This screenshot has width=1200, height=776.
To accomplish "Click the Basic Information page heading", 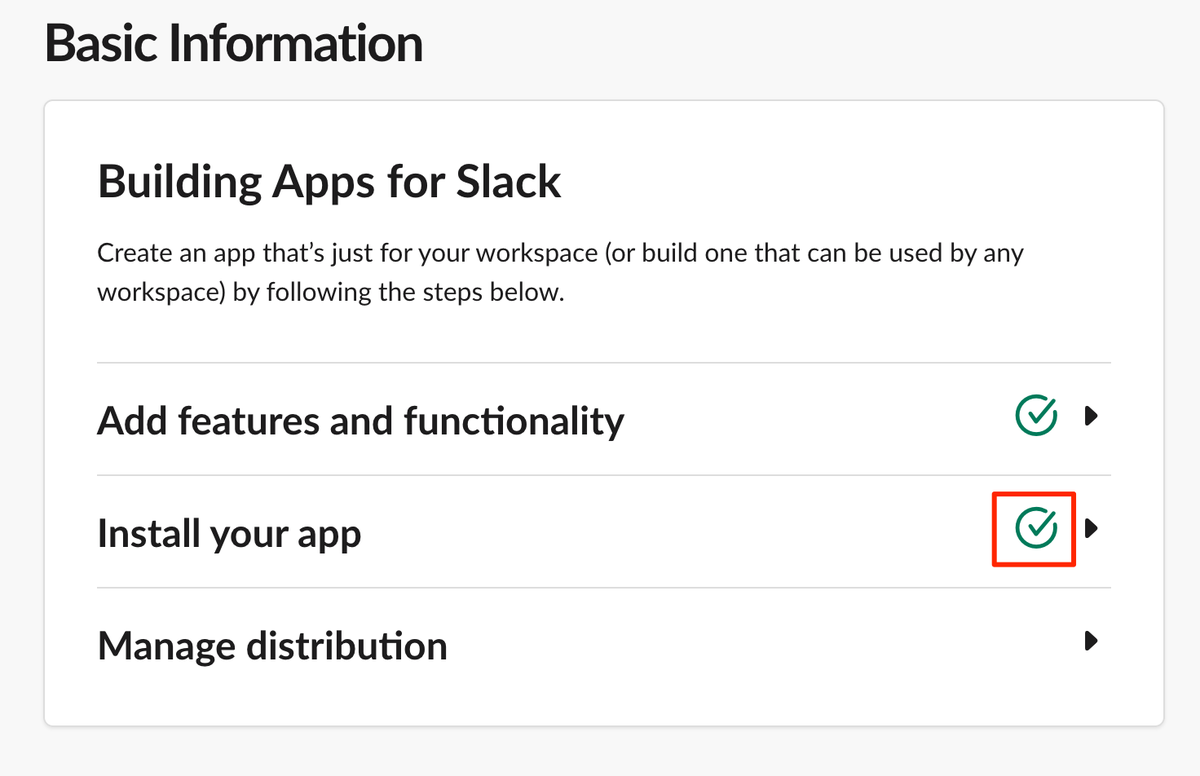I will 234,44.
